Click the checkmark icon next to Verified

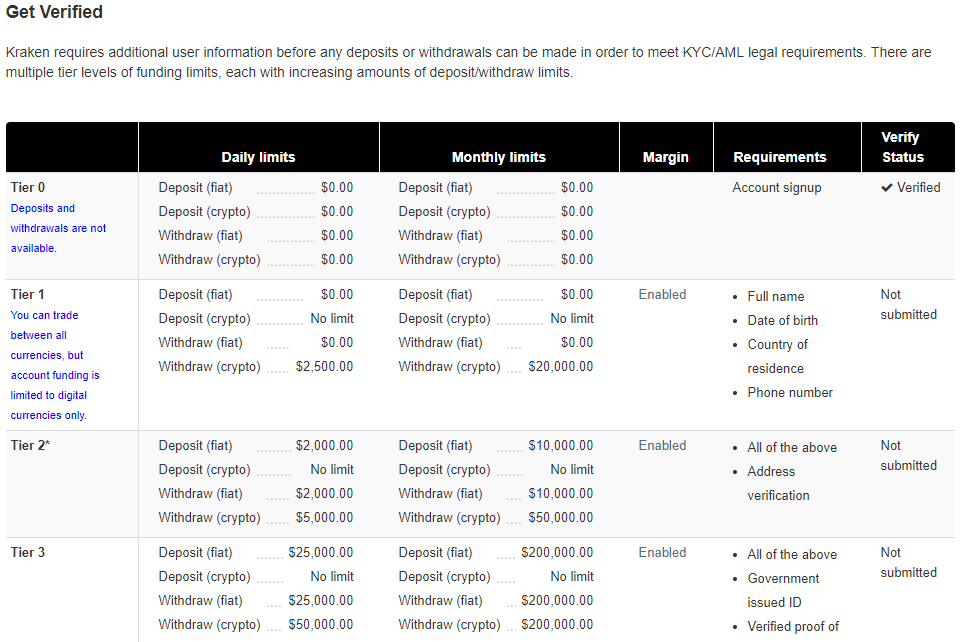pyautogui.click(x=887, y=188)
